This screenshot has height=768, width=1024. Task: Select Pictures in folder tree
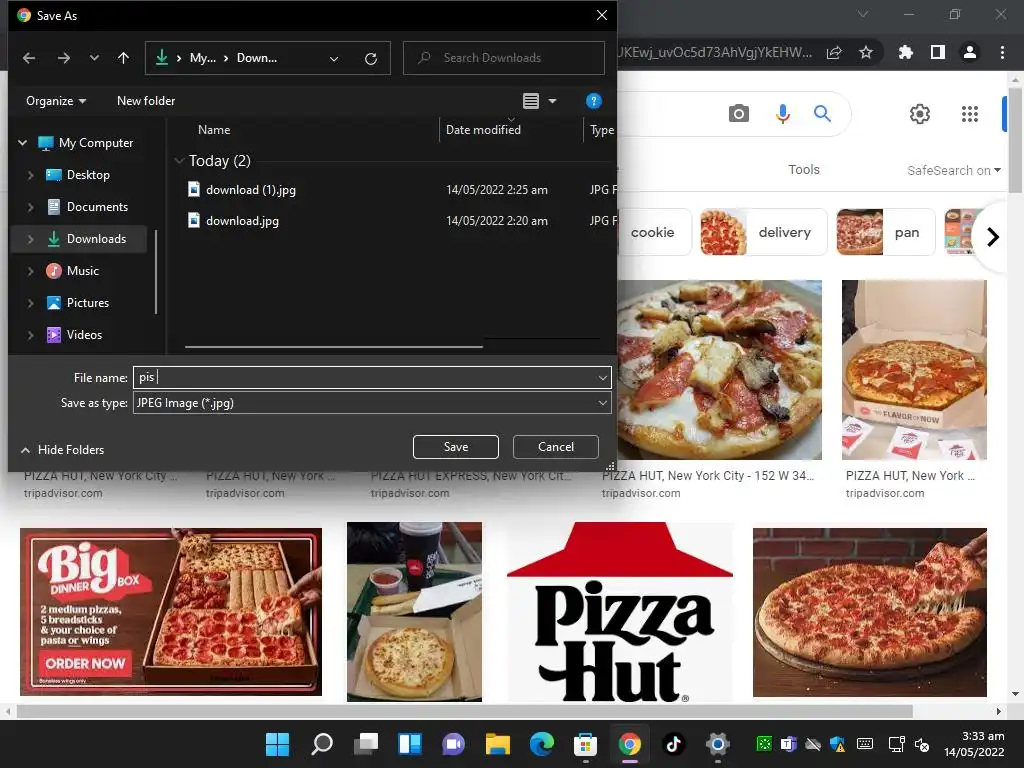click(88, 303)
